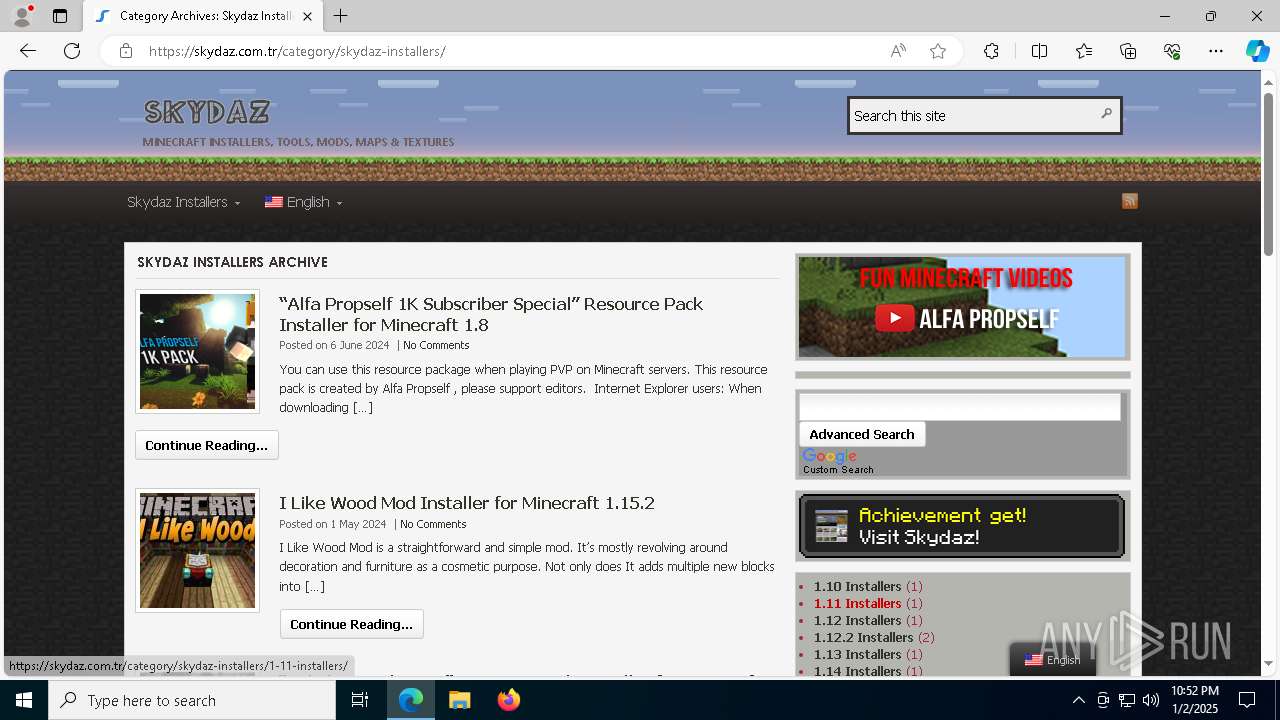Click the browser profile icon
The width and height of the screenshot is (1280, 720).
[x=22, y=16]
